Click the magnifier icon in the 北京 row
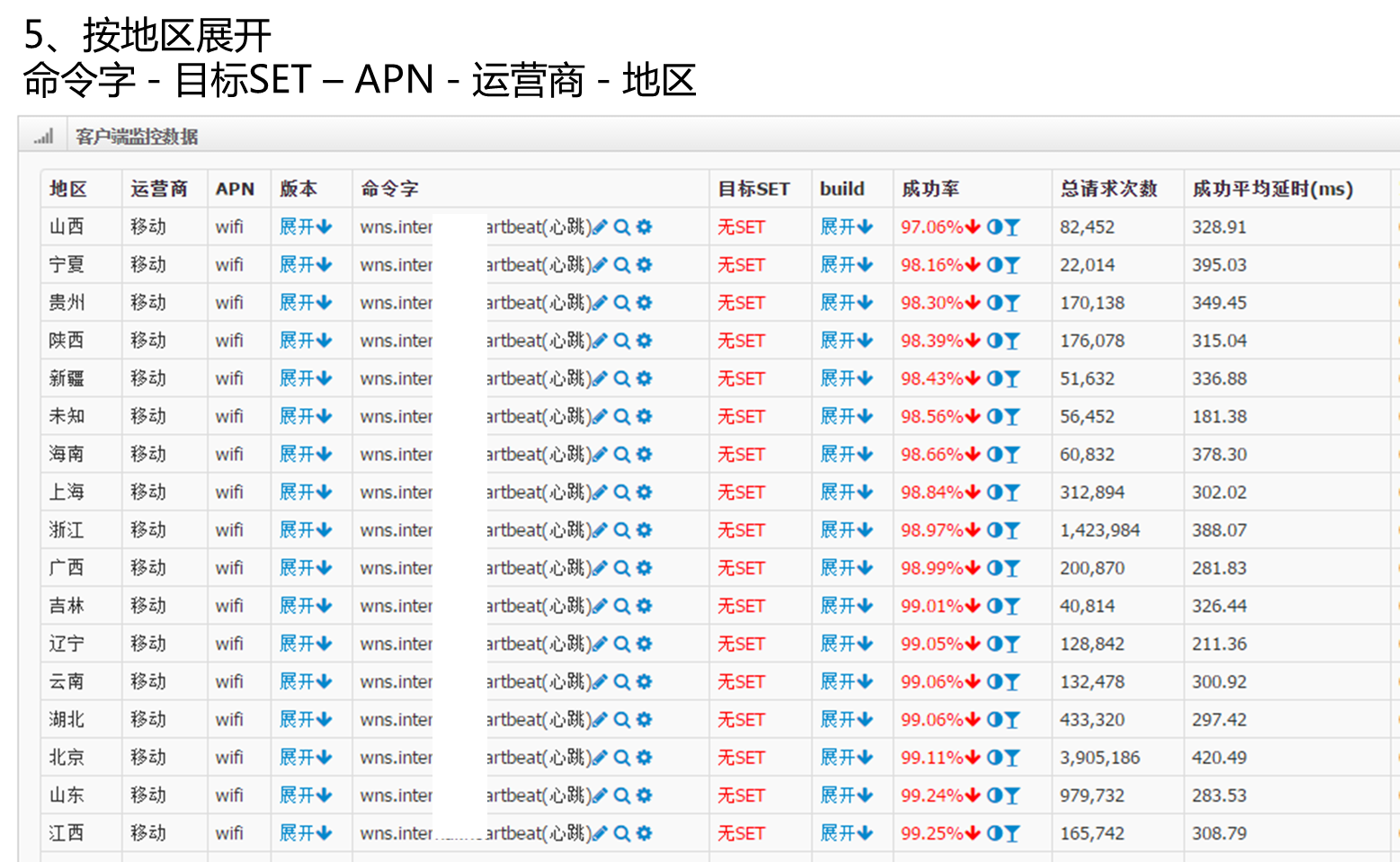 coord(621,758)
